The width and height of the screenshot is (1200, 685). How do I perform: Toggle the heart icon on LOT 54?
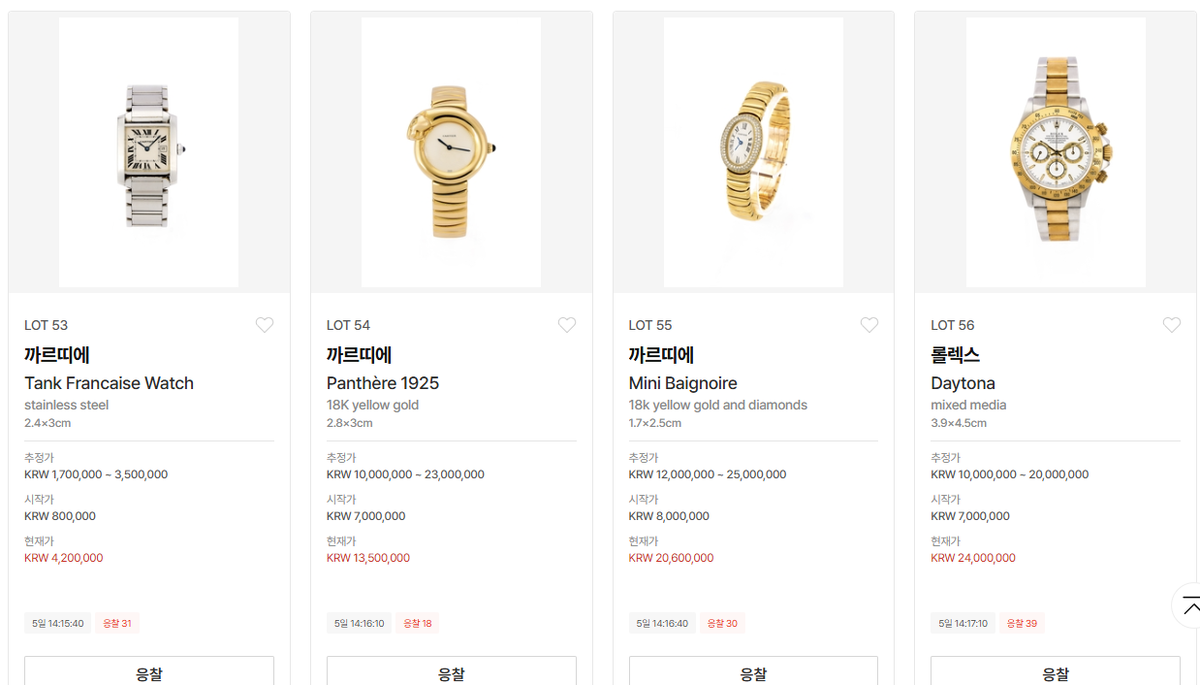pos(567,325)
